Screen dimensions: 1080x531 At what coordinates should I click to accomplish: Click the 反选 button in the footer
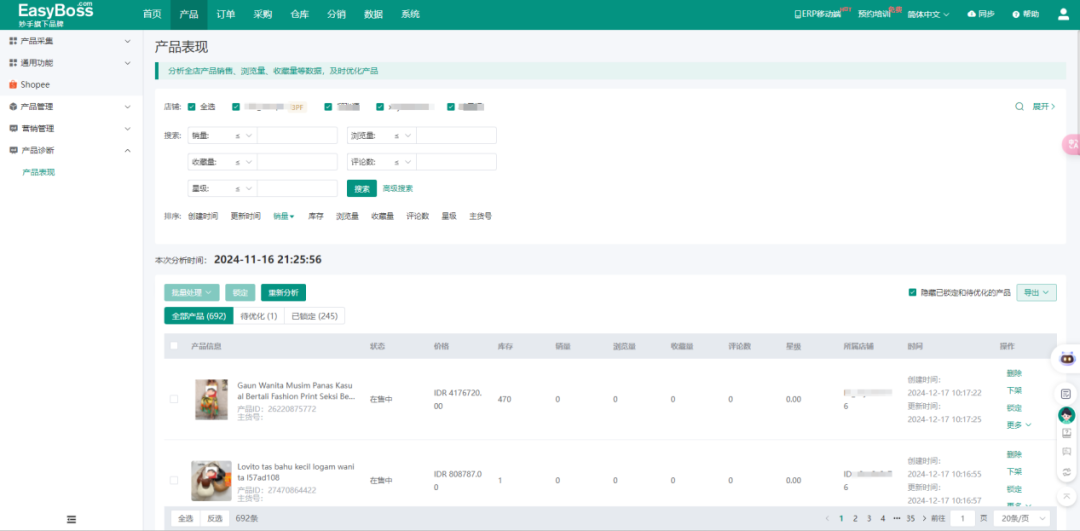[x=215, y=519]
